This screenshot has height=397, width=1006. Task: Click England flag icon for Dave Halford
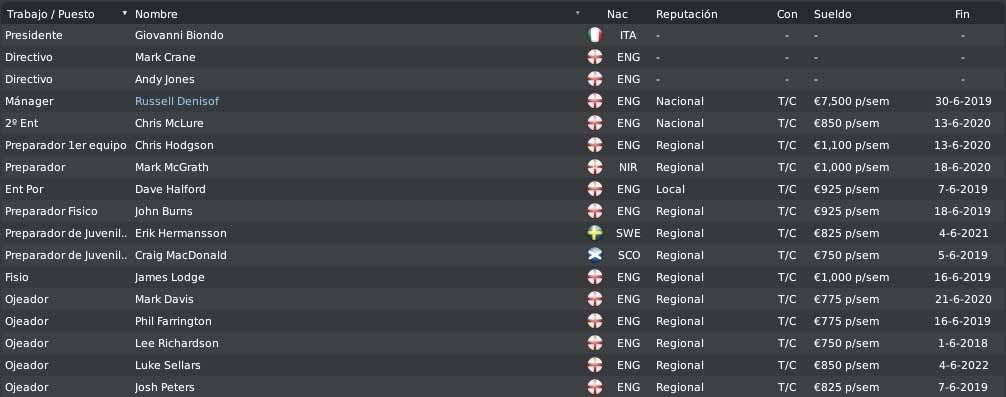pyautogui.click(x=595, y=189)
